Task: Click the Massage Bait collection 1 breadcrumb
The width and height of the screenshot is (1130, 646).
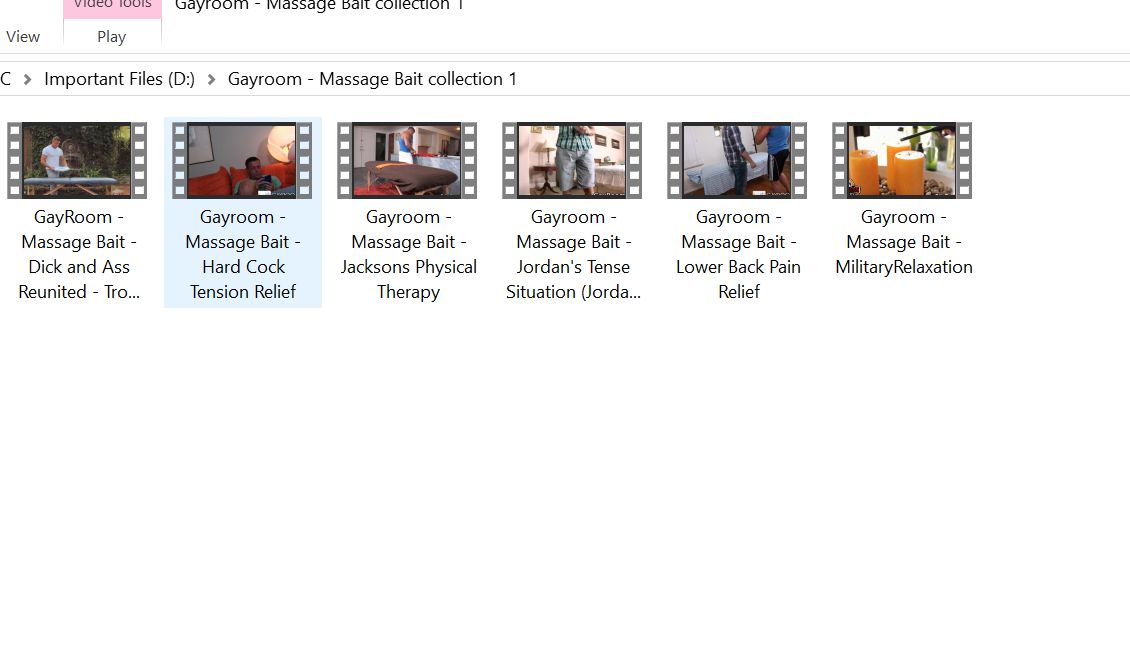Action: click(x=372, y=79)
